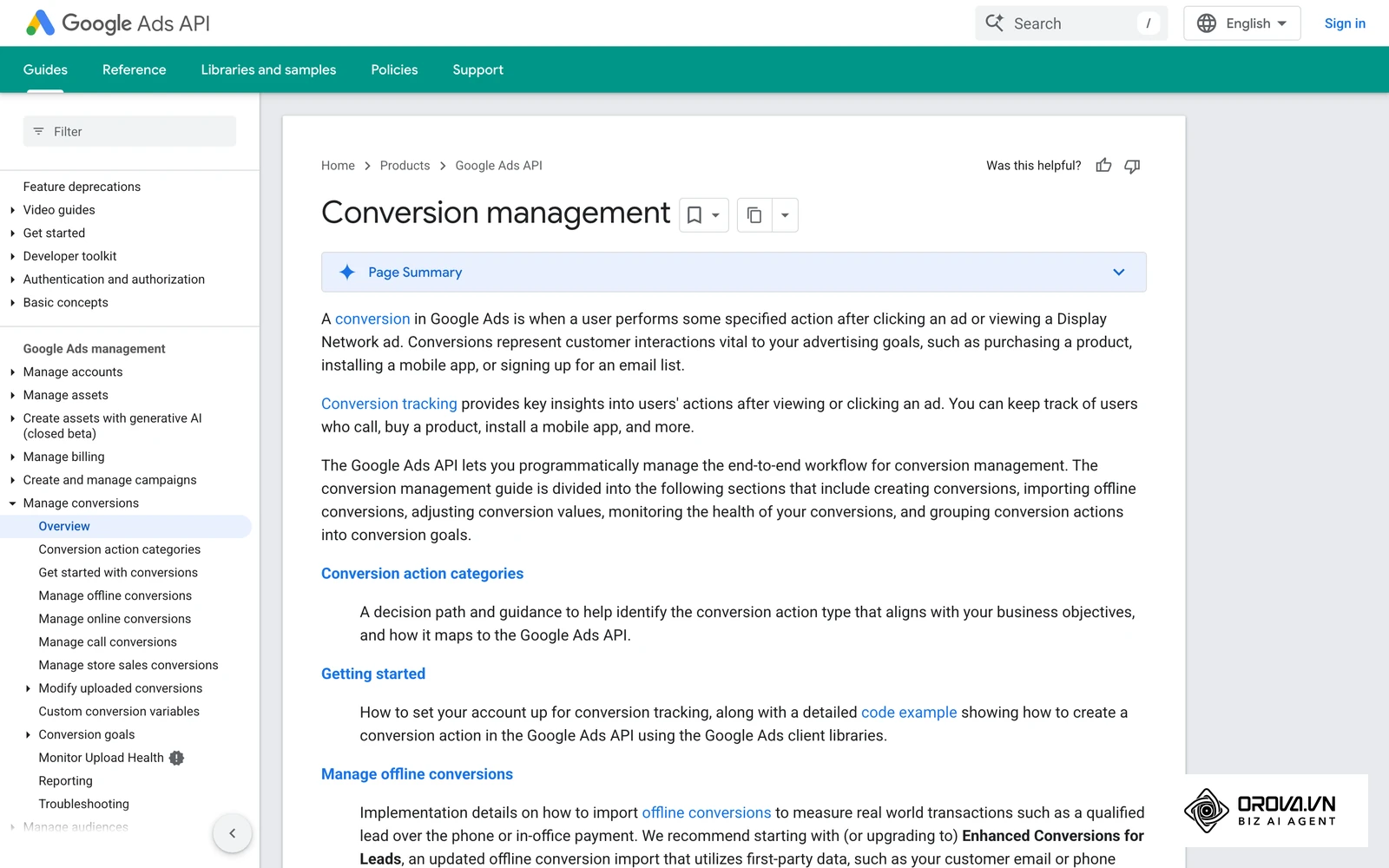Open Troubleshooting in the sidebar
The width and height of the screenshot is (1389, 868).
tap(84, 805)
